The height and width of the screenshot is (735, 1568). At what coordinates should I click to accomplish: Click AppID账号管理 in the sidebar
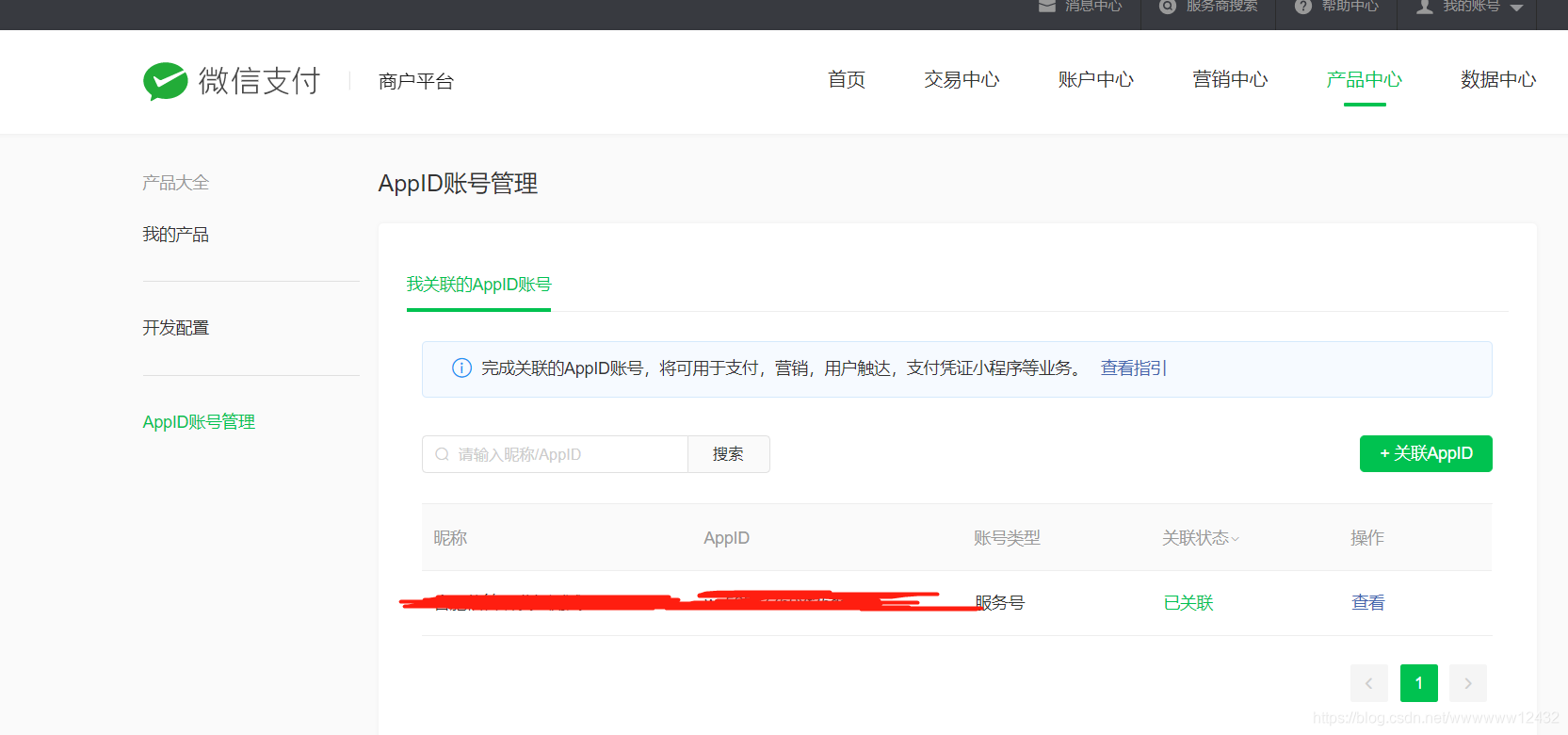pos(199,422)
